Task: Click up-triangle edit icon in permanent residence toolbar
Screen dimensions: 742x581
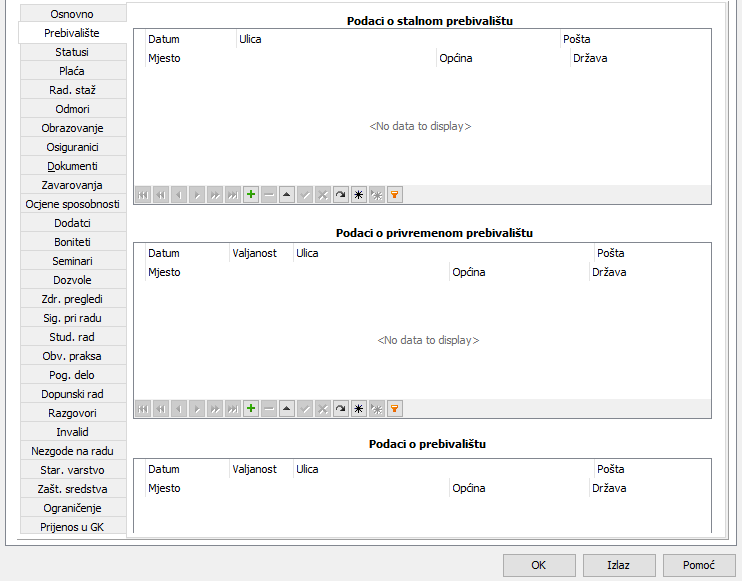Action: point(286,195)
